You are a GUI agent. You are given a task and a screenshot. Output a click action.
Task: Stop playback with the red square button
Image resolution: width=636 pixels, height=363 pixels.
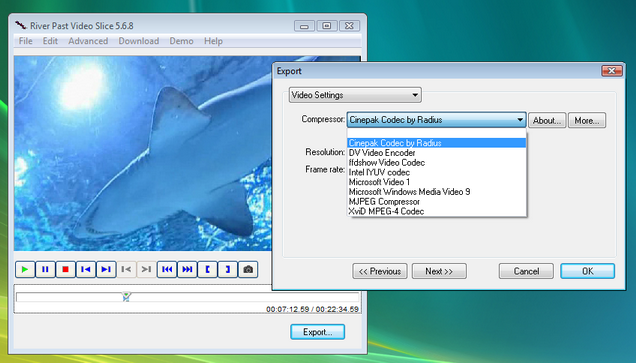[x=66, y=269]
